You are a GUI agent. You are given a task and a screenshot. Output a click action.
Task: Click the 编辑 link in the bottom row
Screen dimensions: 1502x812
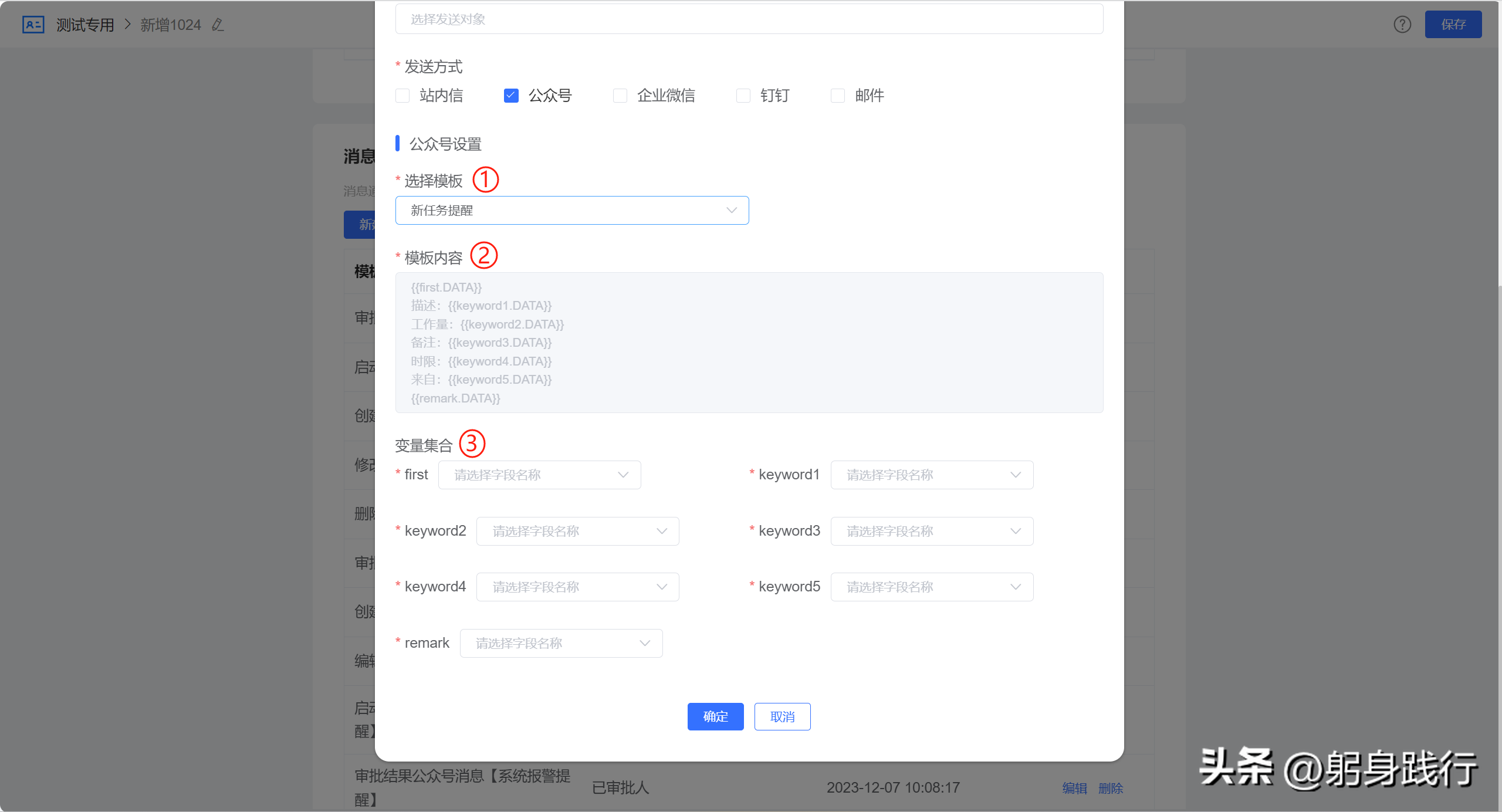click(x=1074, y=788)
